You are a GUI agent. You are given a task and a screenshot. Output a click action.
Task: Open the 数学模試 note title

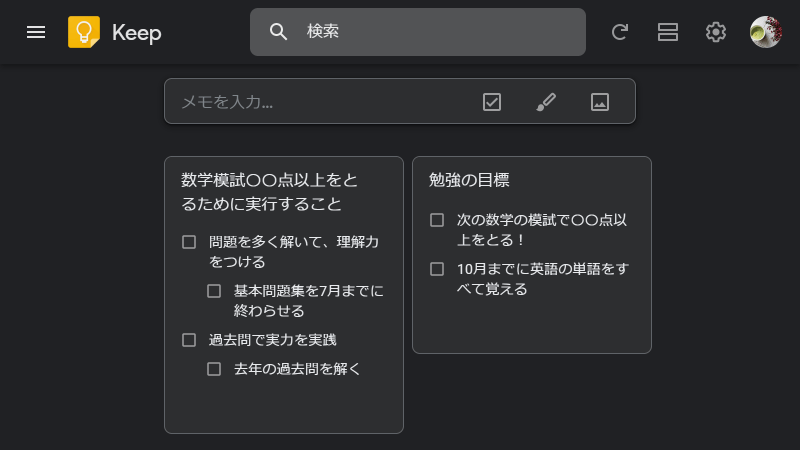tap(270, 192)
